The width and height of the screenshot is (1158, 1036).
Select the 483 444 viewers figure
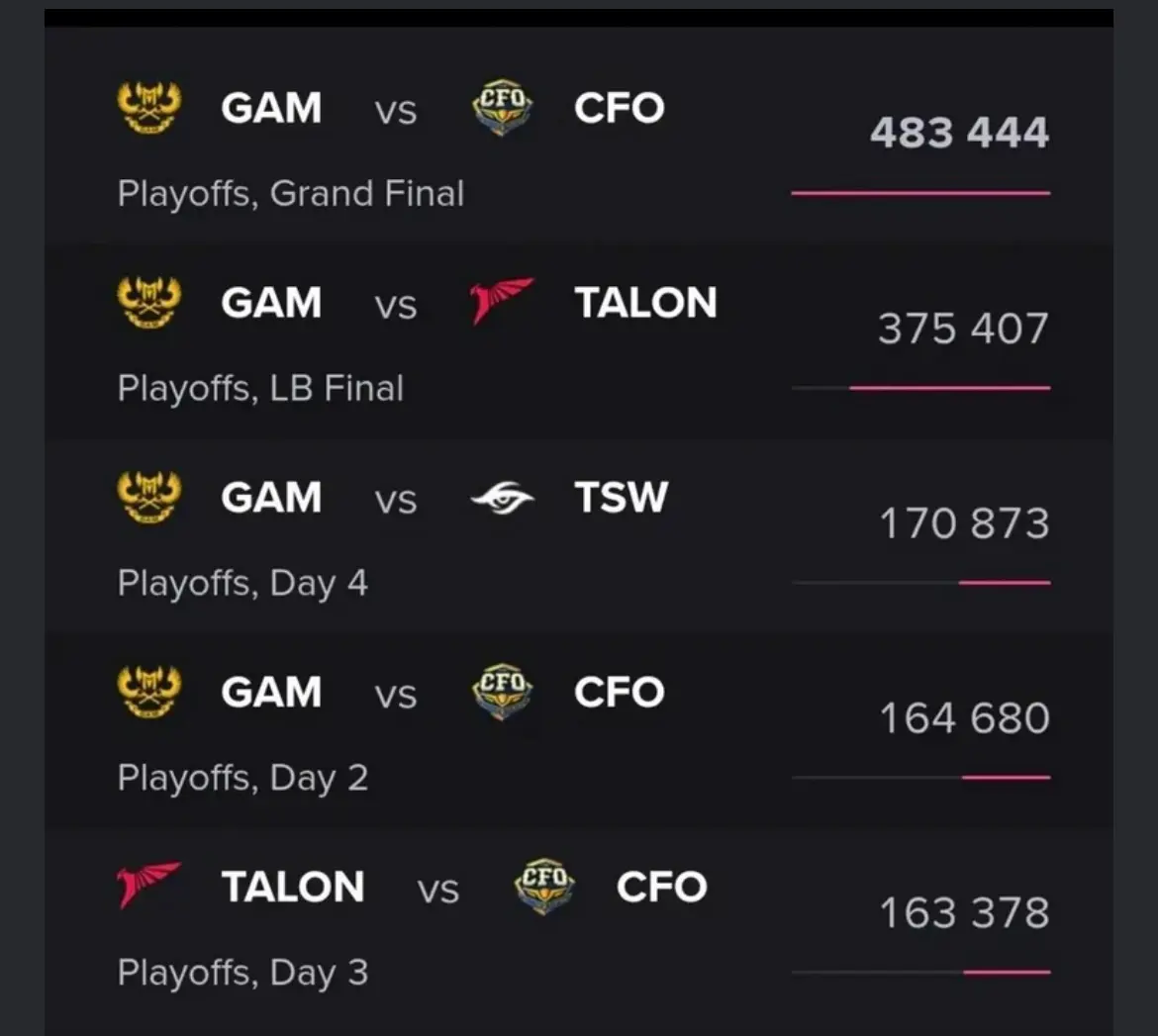click(959, 133)
